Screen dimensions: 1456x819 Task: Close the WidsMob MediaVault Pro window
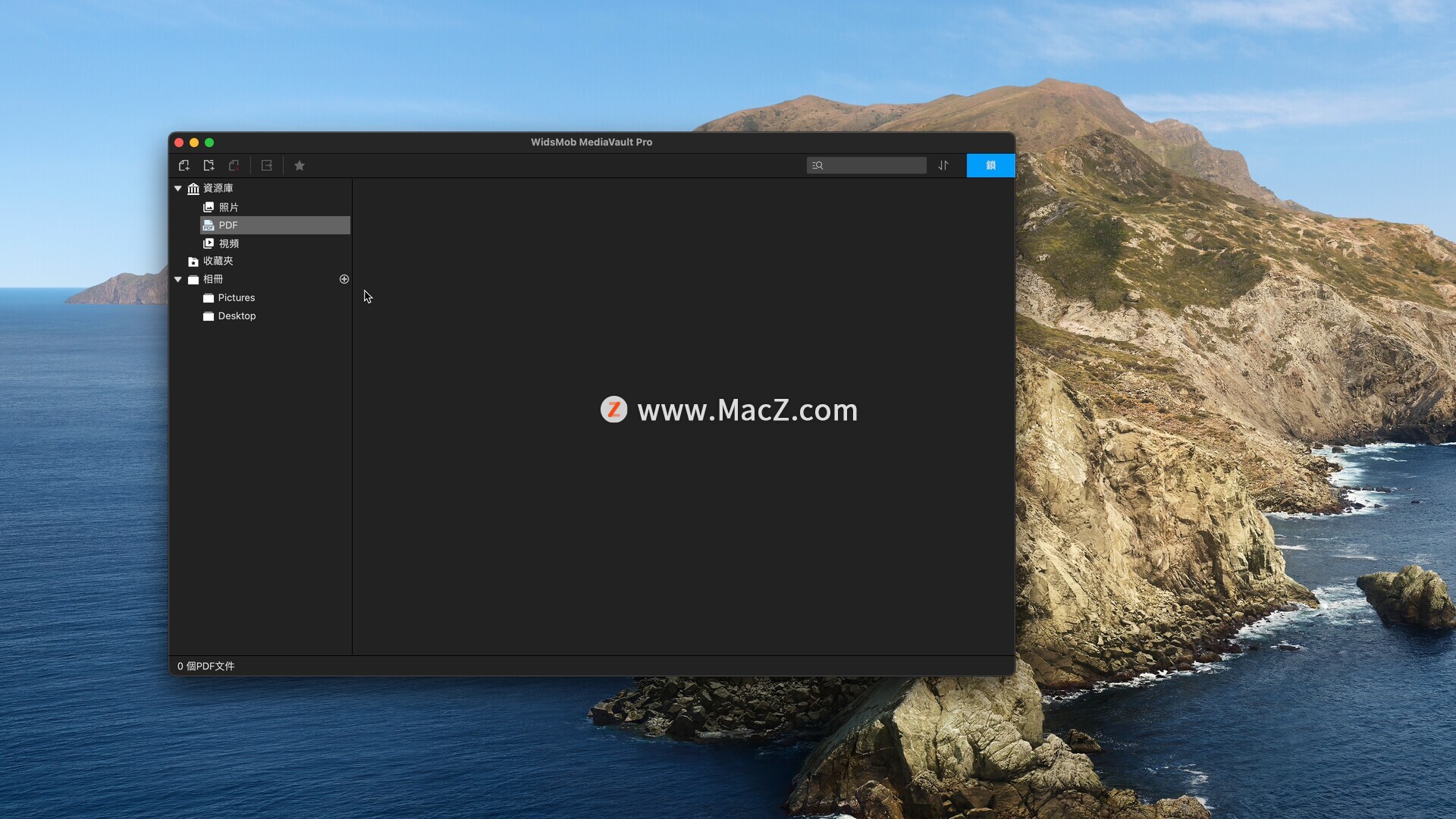(x=179, y=143)
